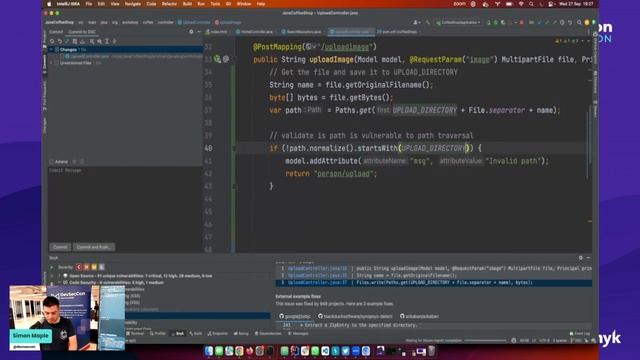This screenshot has width=640, height=360.
Task: Stop the running process with the red Stop icon
Action: point(522,22)
